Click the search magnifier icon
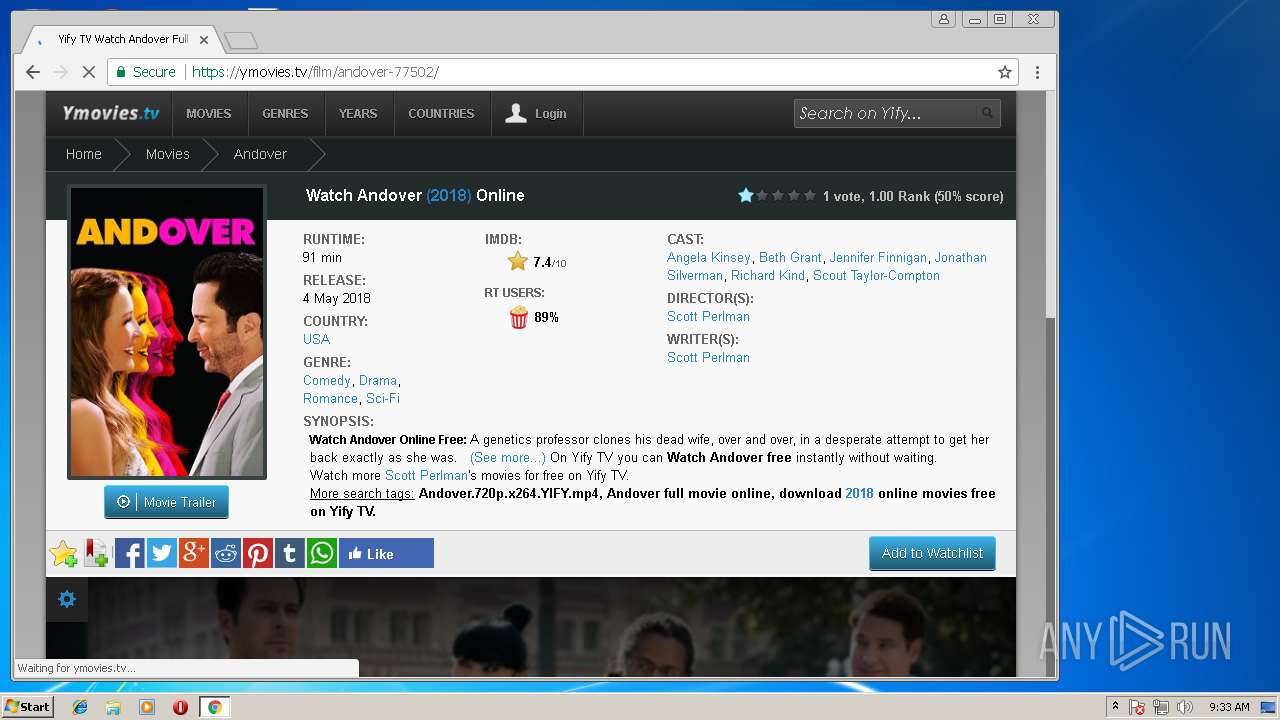1280x720 pixels. [x=987, y=113]
